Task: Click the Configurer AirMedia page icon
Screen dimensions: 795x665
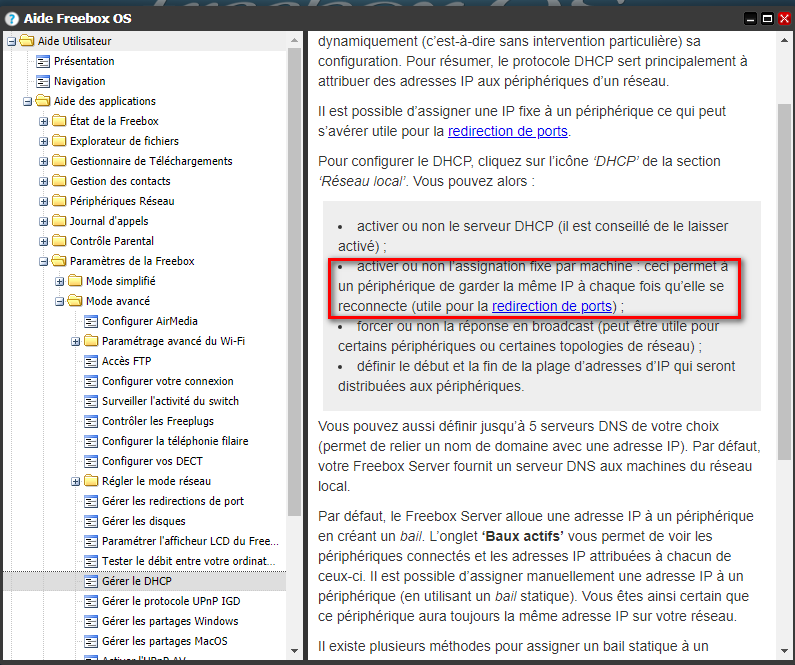Action: click(91, 321)
